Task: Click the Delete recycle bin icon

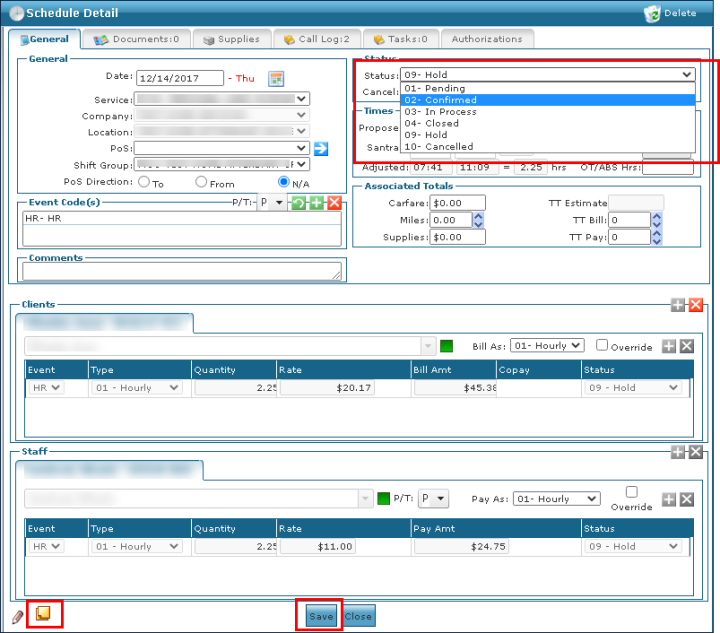Action: [653, 13]
